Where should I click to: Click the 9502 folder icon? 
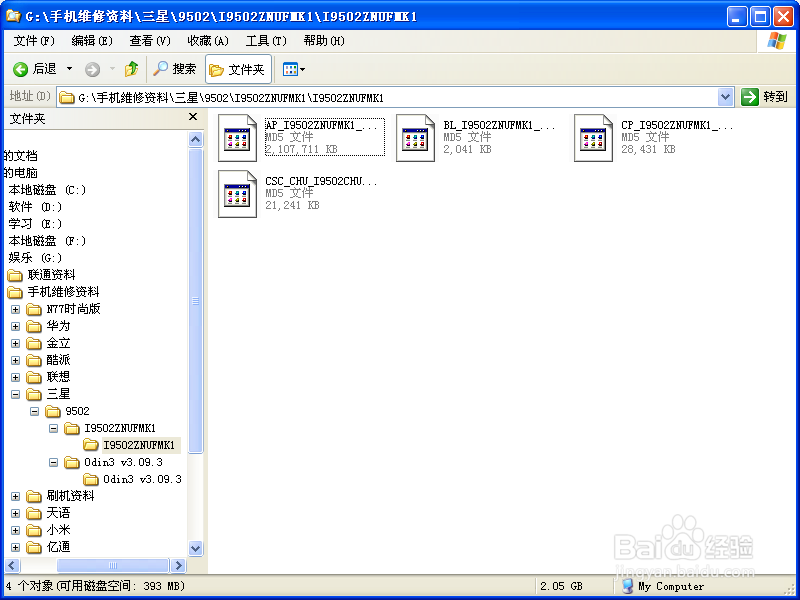(x=53, y=411)
